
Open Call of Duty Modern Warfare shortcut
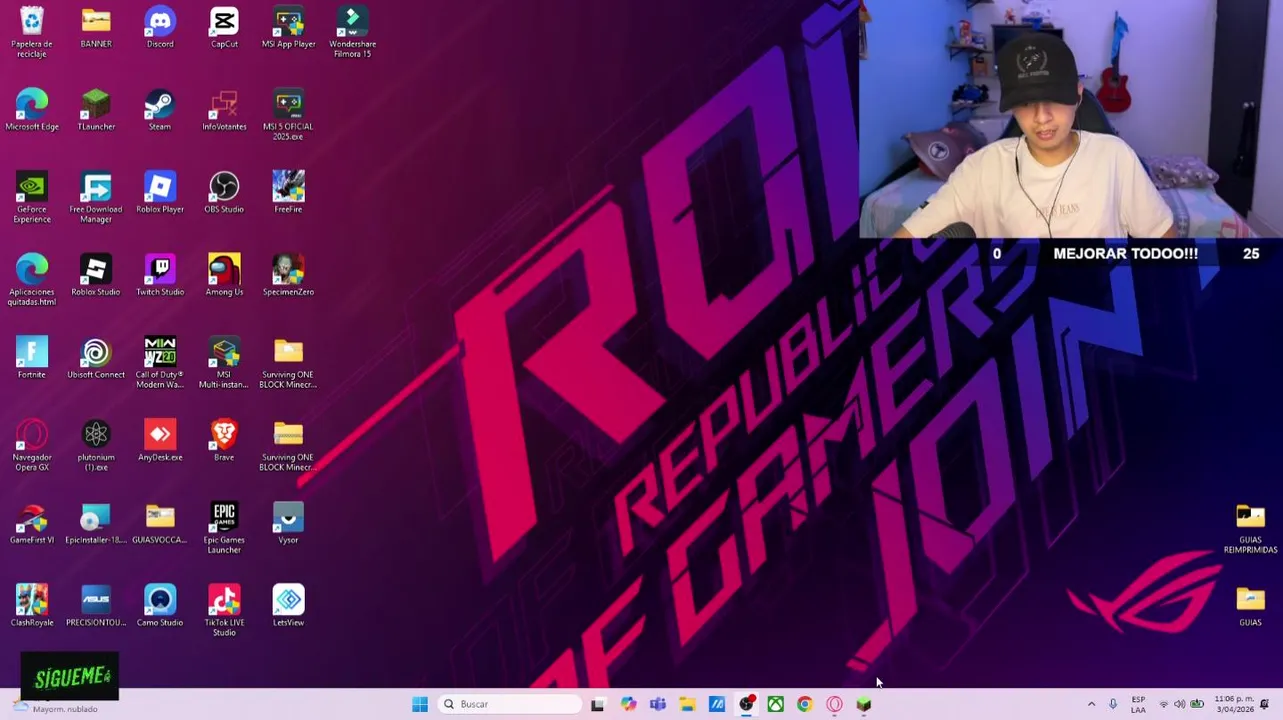click(160, 363)
